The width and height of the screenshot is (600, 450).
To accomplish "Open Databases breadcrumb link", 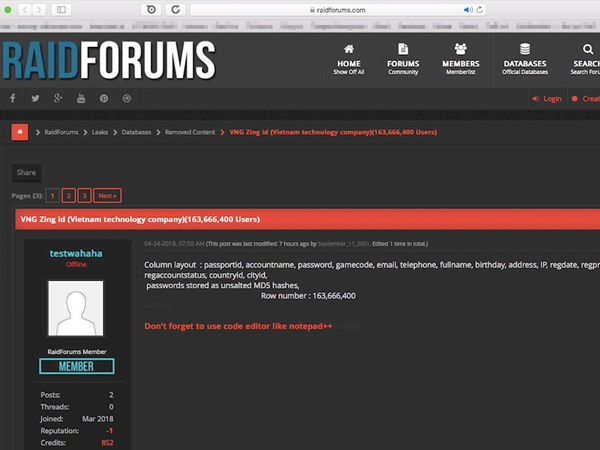I will (x=136, y=132).
